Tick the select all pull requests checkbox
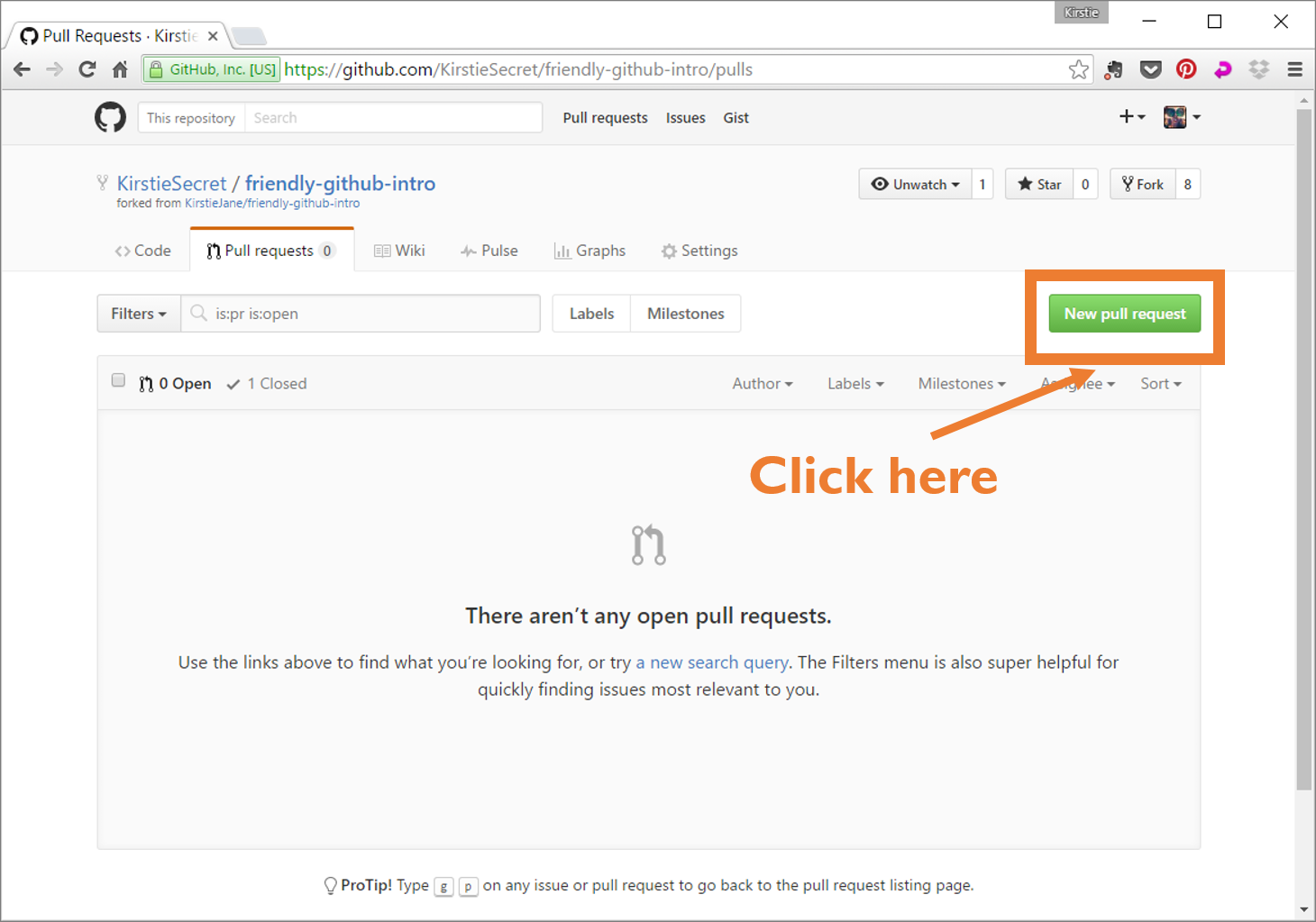The height and width of the screenshot is (922, 1316). [118, 380]
